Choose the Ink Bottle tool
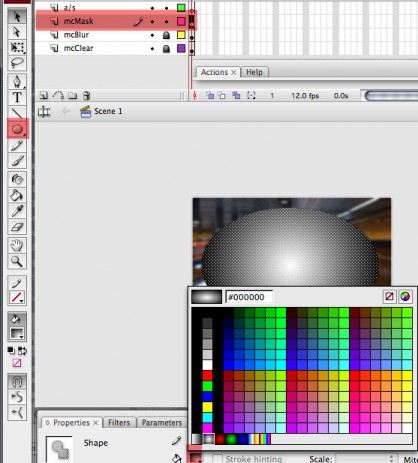 pos(17,179)
